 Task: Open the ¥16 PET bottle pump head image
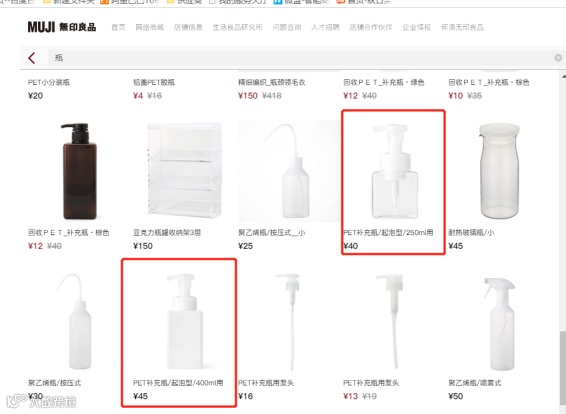pos(289,321)
